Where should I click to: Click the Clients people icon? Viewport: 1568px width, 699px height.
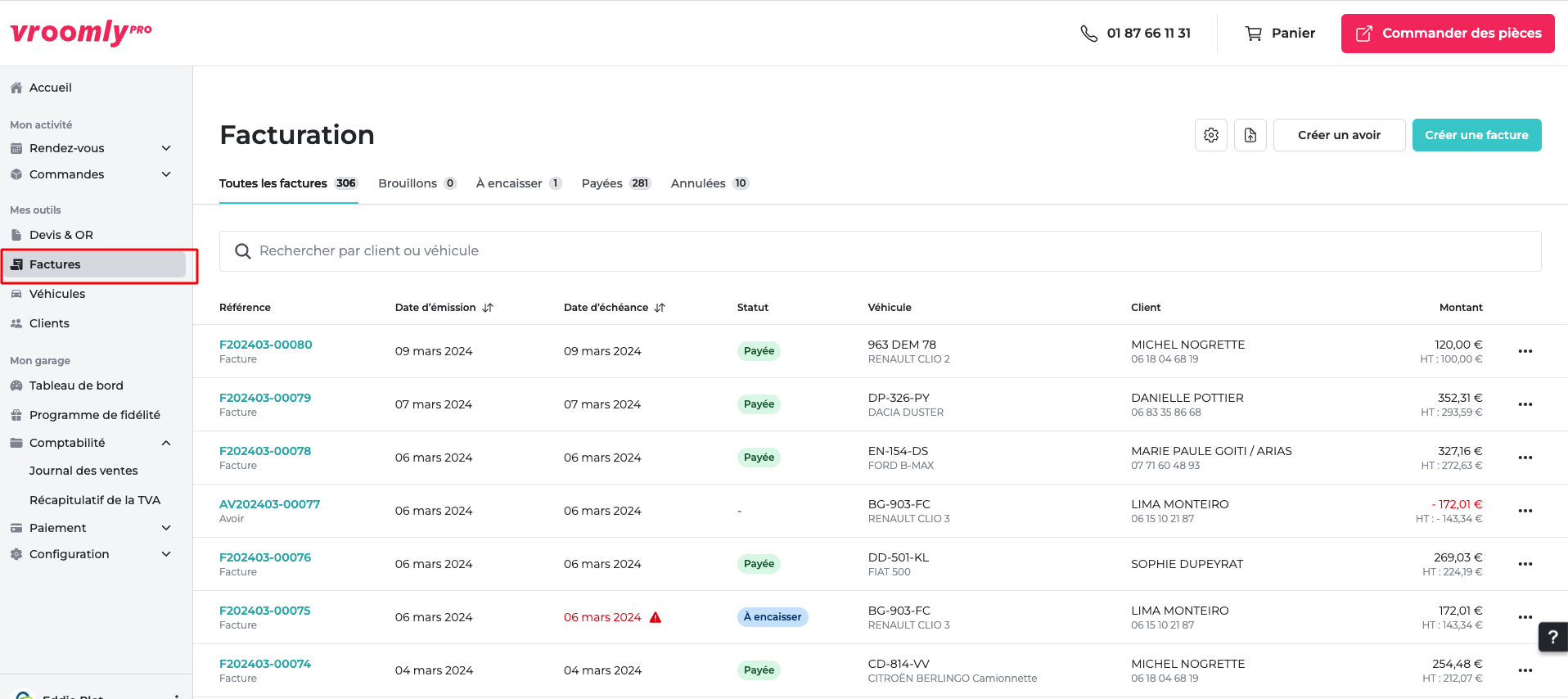(x=16, y=323)
